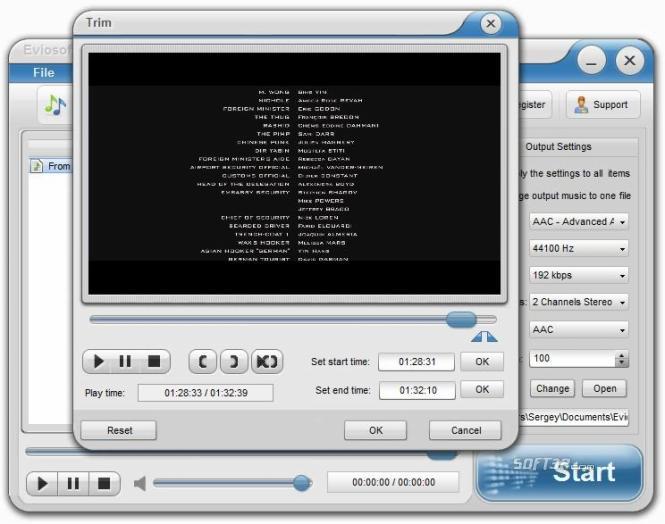The image size is (665, 524).
Task: Mute with the speaker icon in main window
Action: pyautogui.click(x=140, y=483)
